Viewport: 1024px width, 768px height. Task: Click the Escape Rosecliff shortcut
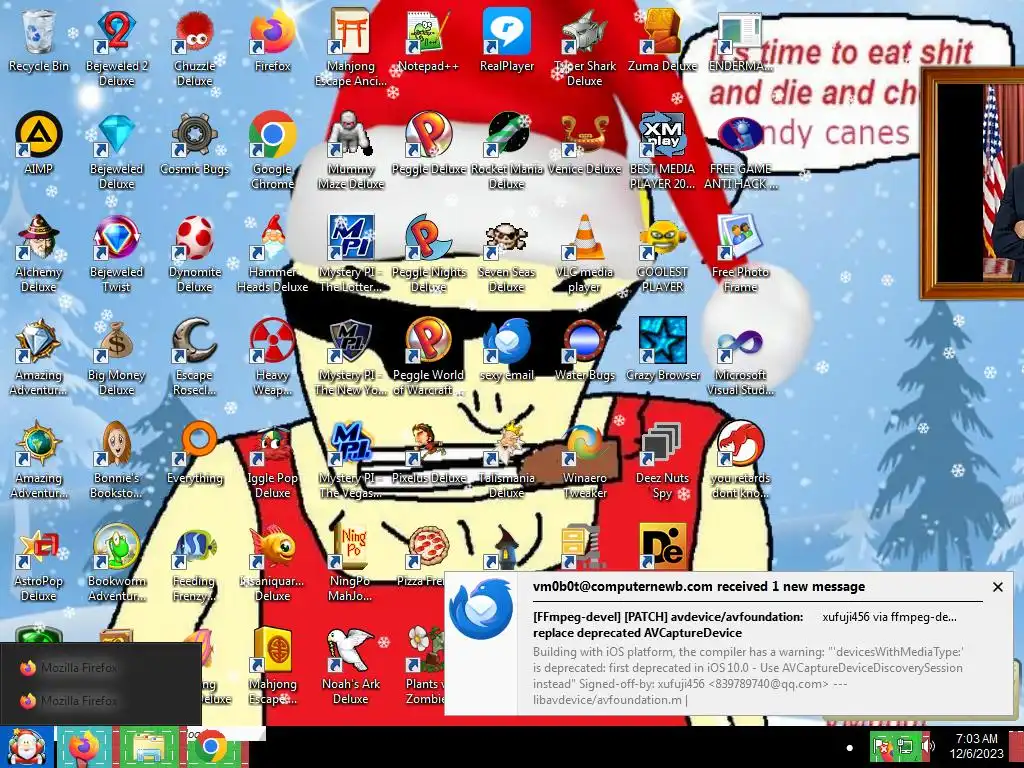coord(195,357)
